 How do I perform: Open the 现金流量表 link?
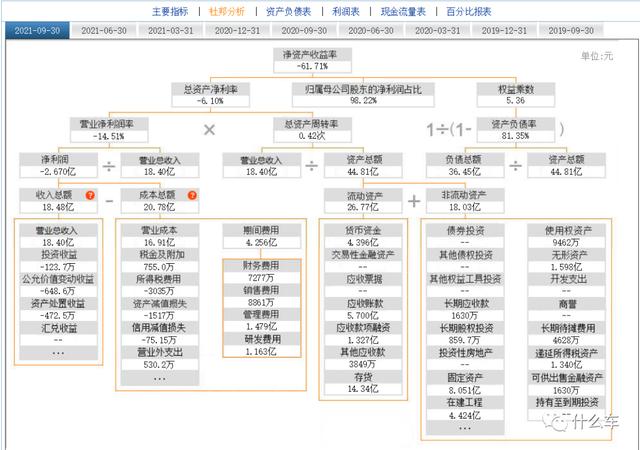pos(403,11)
